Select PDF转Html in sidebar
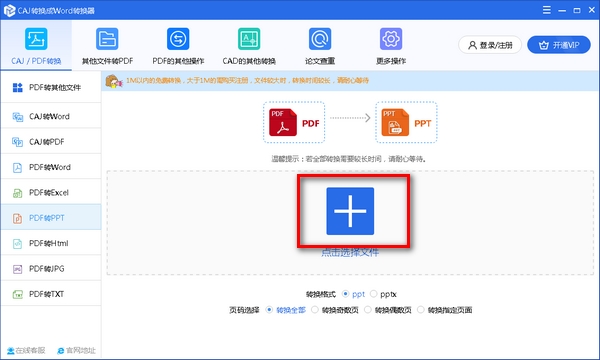Viewport: 600px width, 360px height. click(51, 243)
